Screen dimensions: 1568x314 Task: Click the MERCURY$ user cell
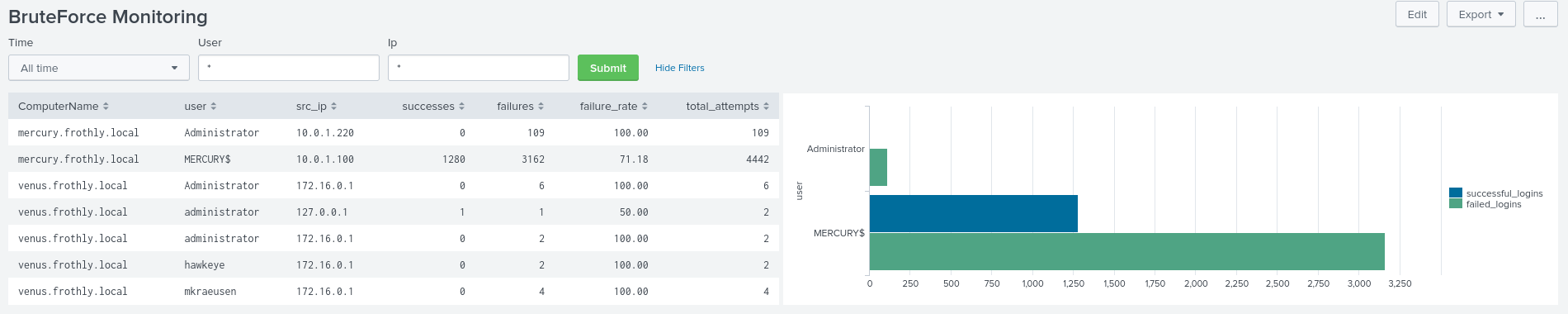point(207,159)
